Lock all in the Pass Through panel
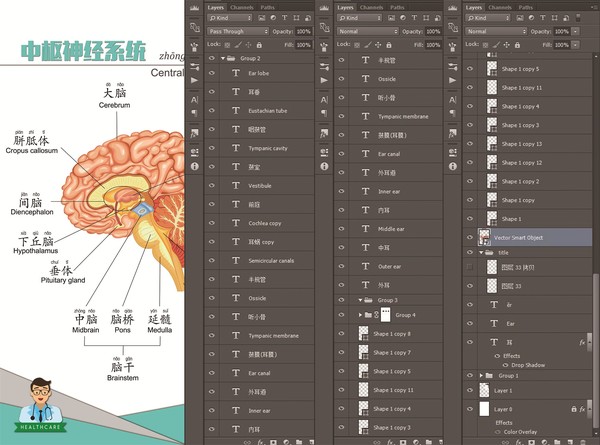600x445 pixels. [x=259, y=45]
